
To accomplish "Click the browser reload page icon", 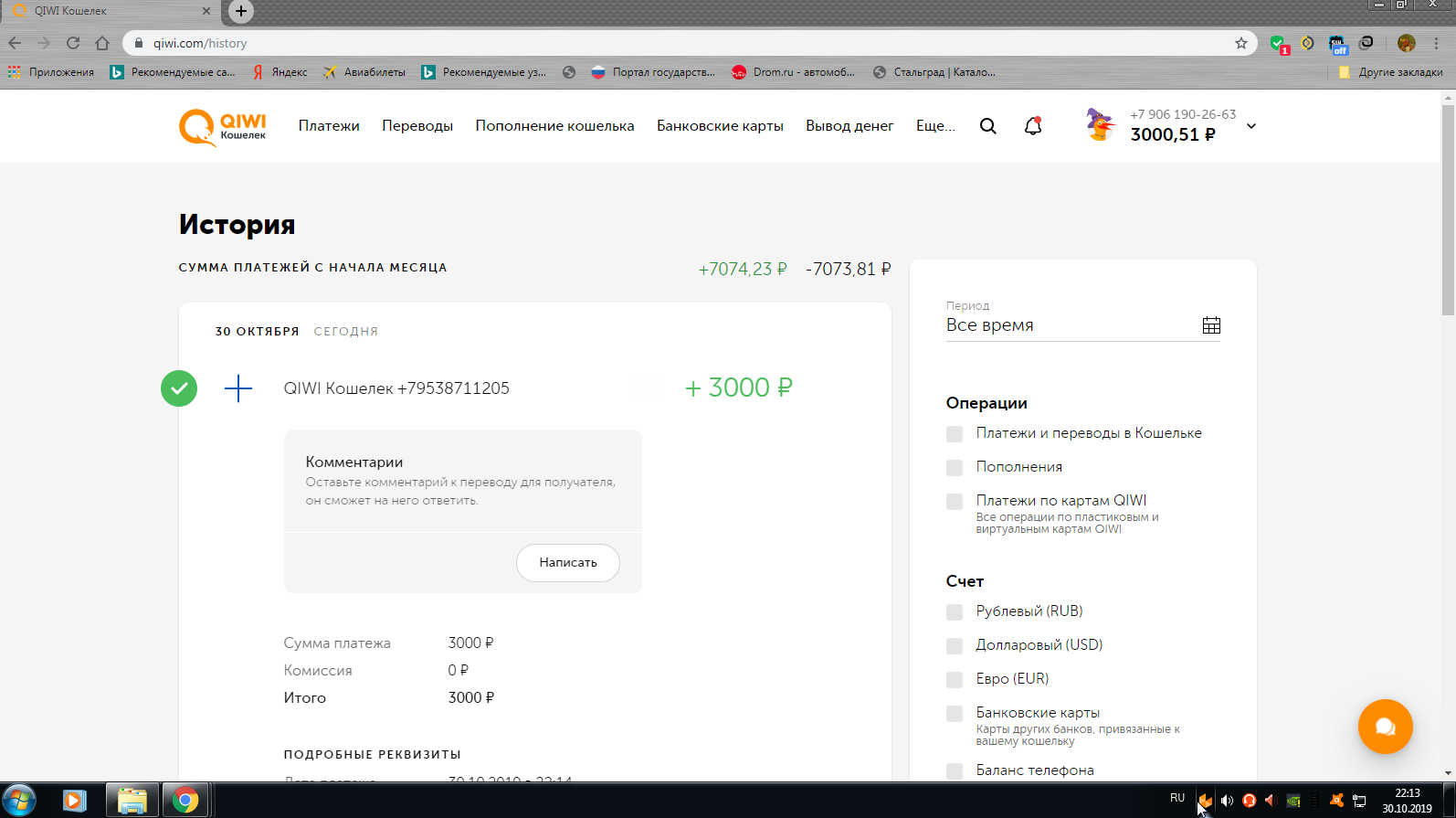I will [x=73, y=43].
